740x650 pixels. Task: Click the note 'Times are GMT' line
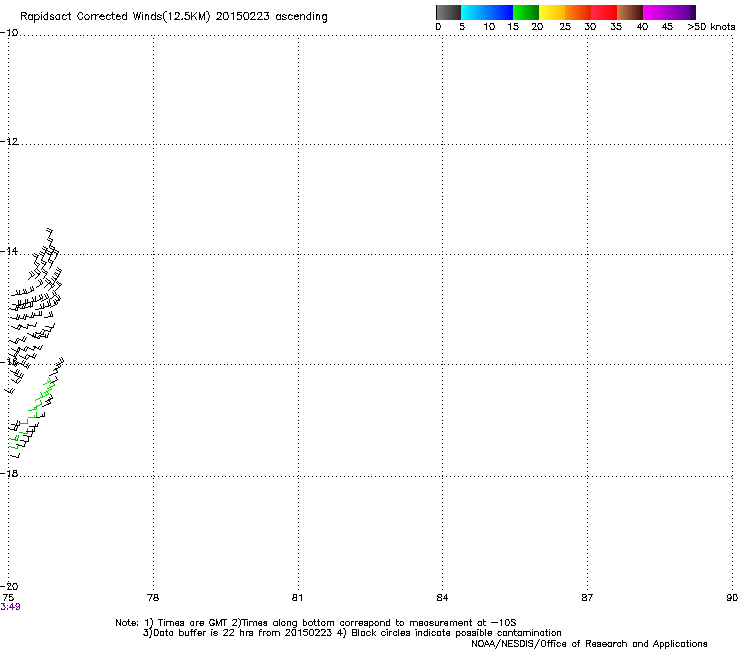pos(316,623)
